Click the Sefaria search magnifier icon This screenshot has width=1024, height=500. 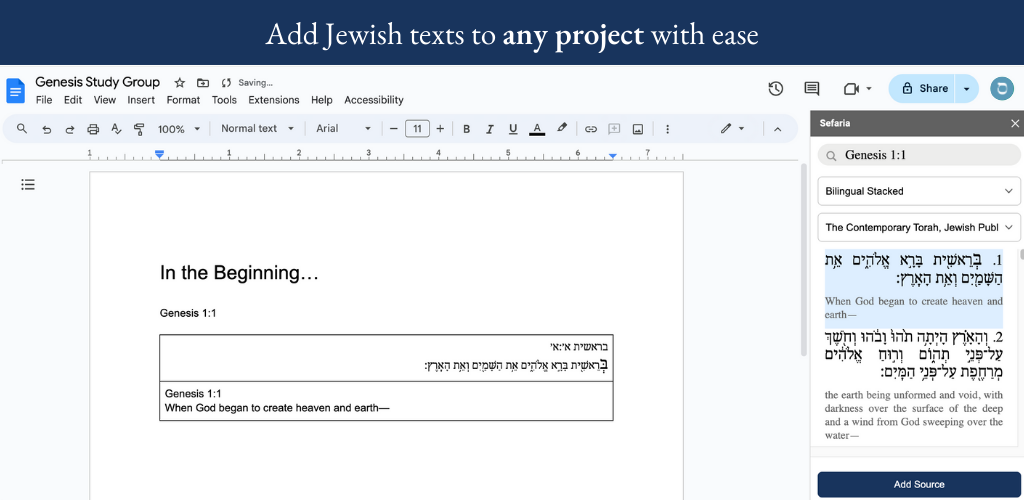(831, 155)
